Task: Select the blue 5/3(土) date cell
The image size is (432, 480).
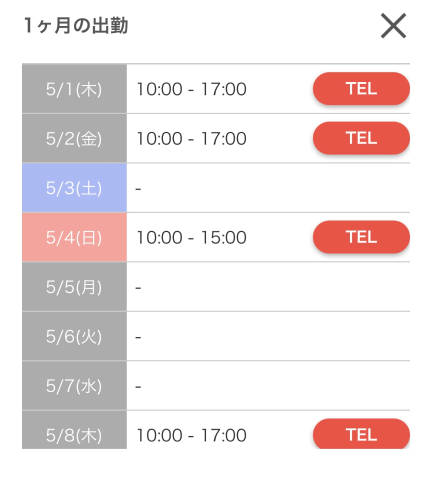Action: click(74, 188)
